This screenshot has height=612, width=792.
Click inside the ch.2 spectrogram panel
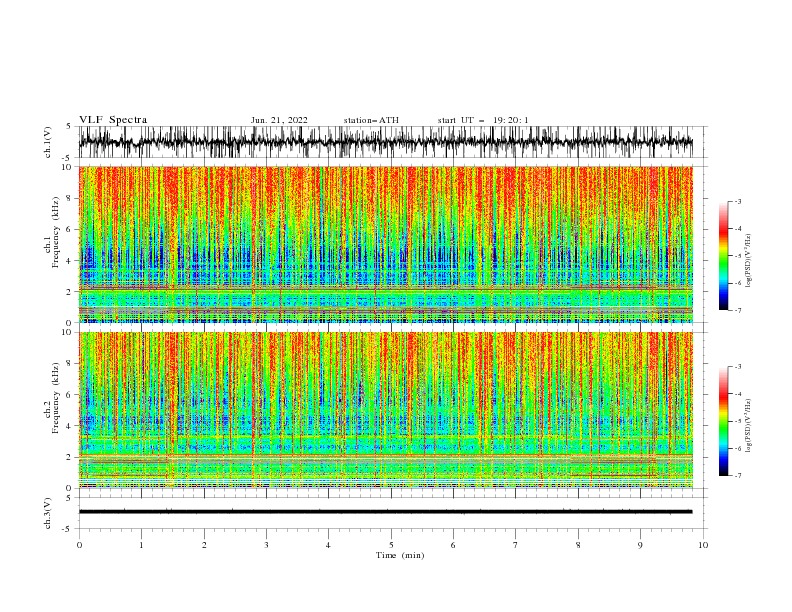coord(393,410)
